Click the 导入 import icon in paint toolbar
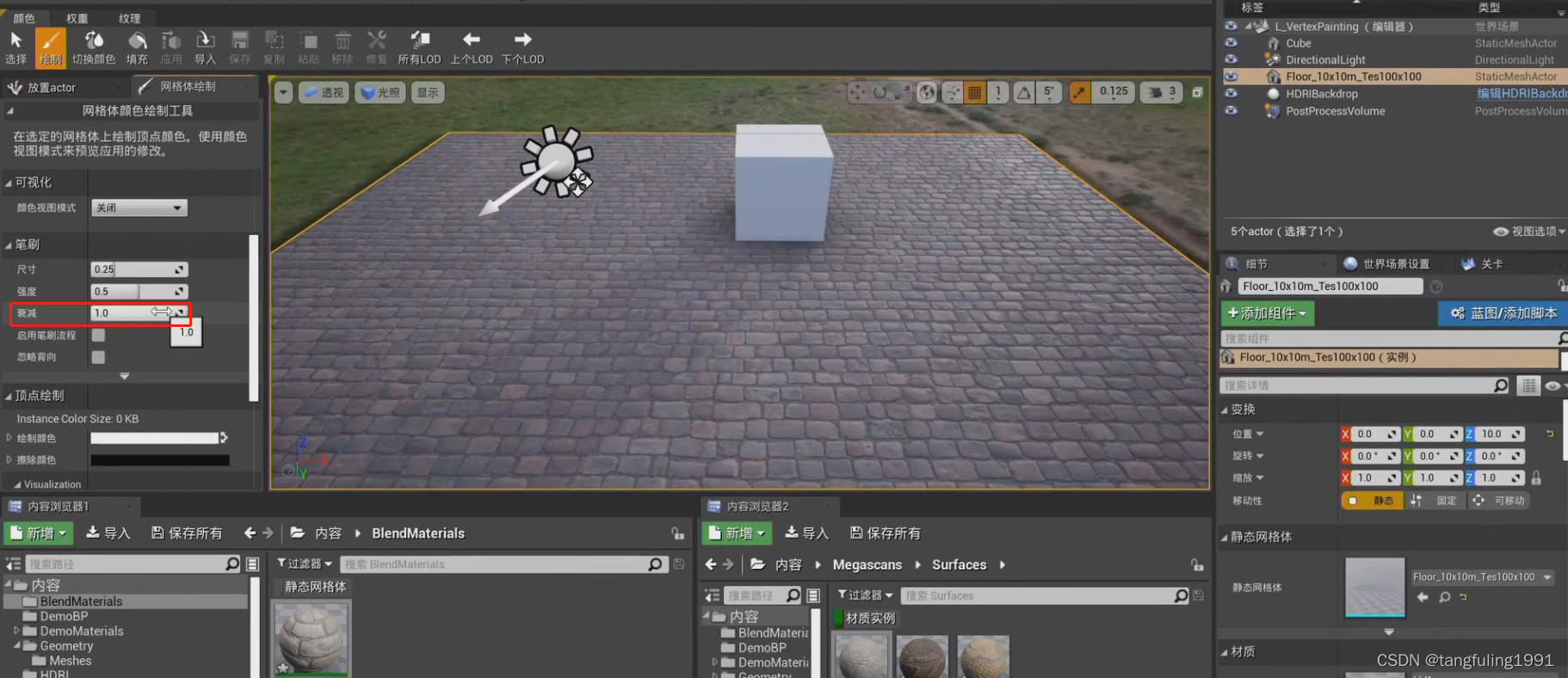The width and height of the screenshot is (1568, 678). 205,47
